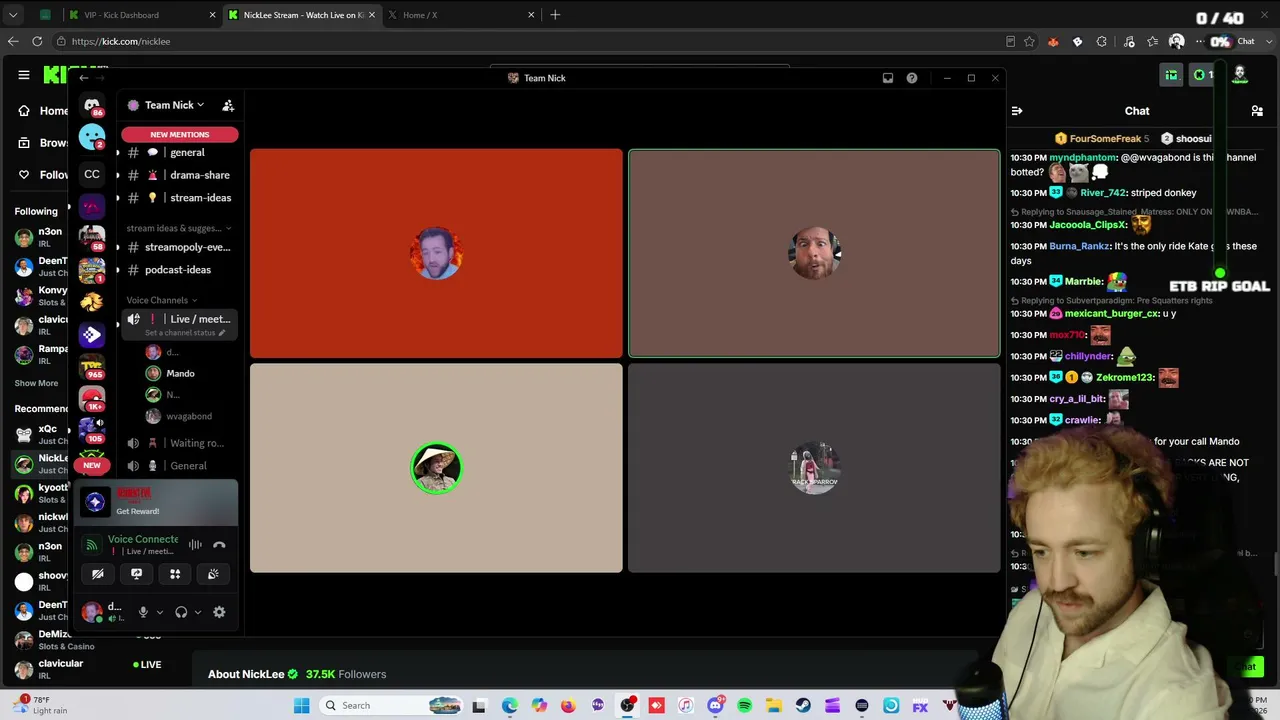Open Kick hamburger menu
1280x720 pixels.
(x=24, y=75)
